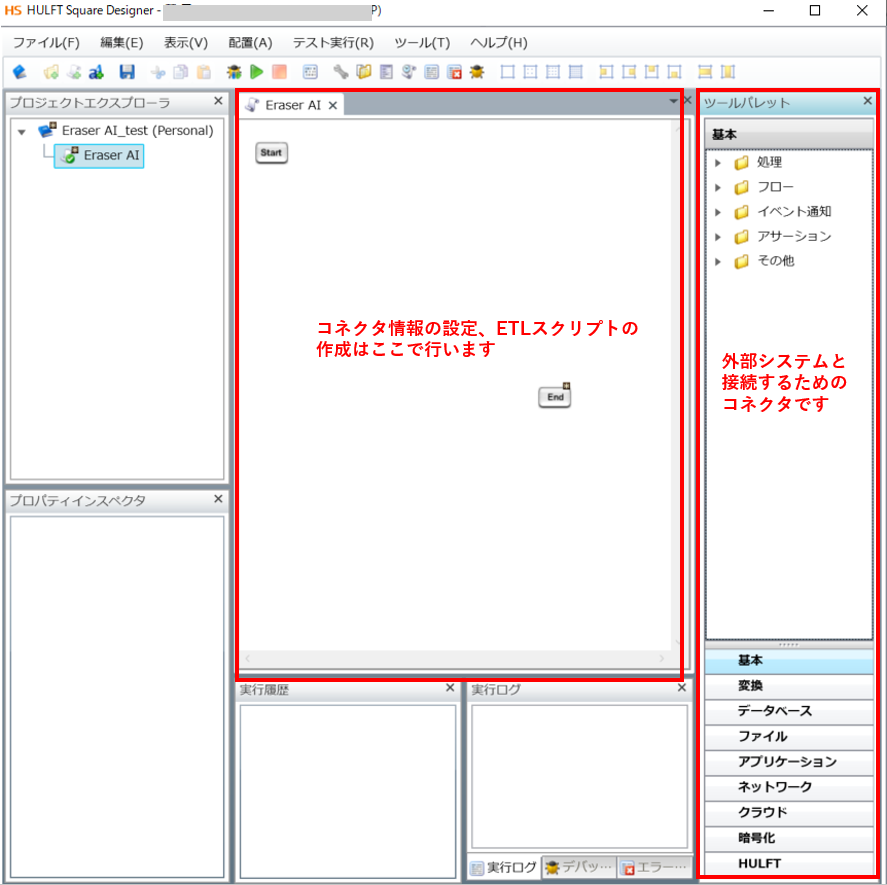
Task: Click the align top icon
Action: 652,72
